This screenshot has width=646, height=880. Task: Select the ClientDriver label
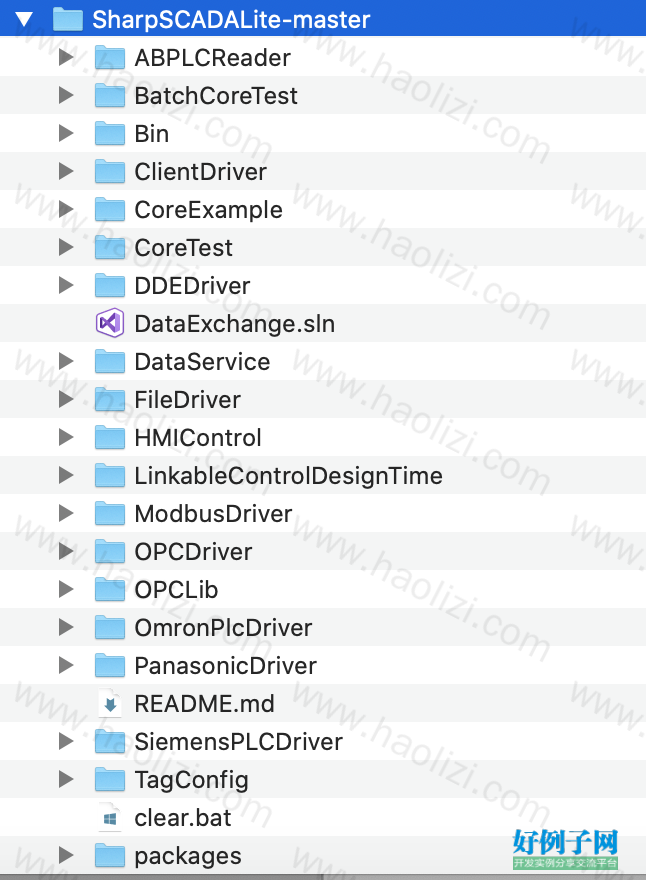200,172
